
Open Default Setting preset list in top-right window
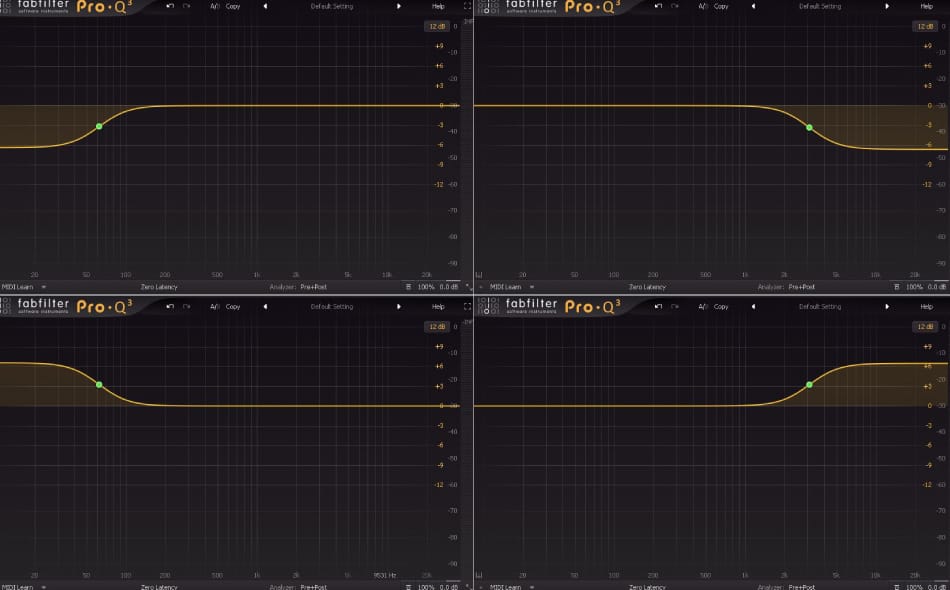(820, 6)
